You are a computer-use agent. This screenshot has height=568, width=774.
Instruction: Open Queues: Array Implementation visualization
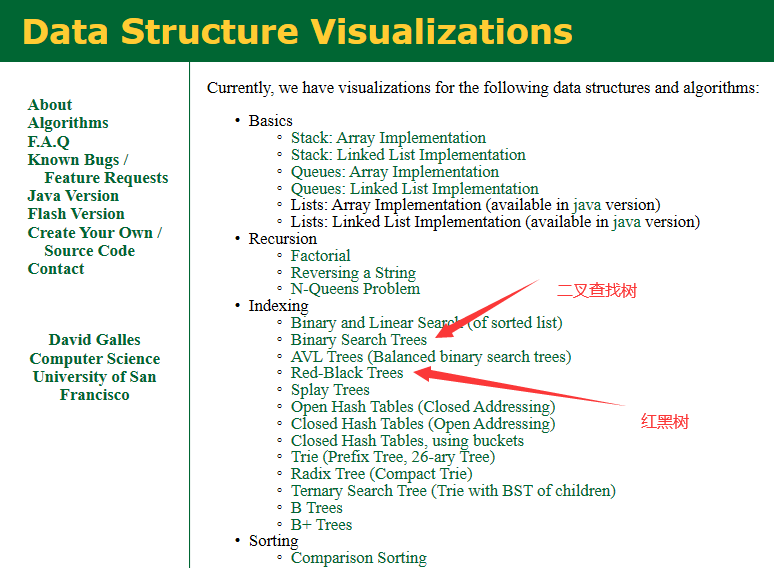[x=395, y=172]
